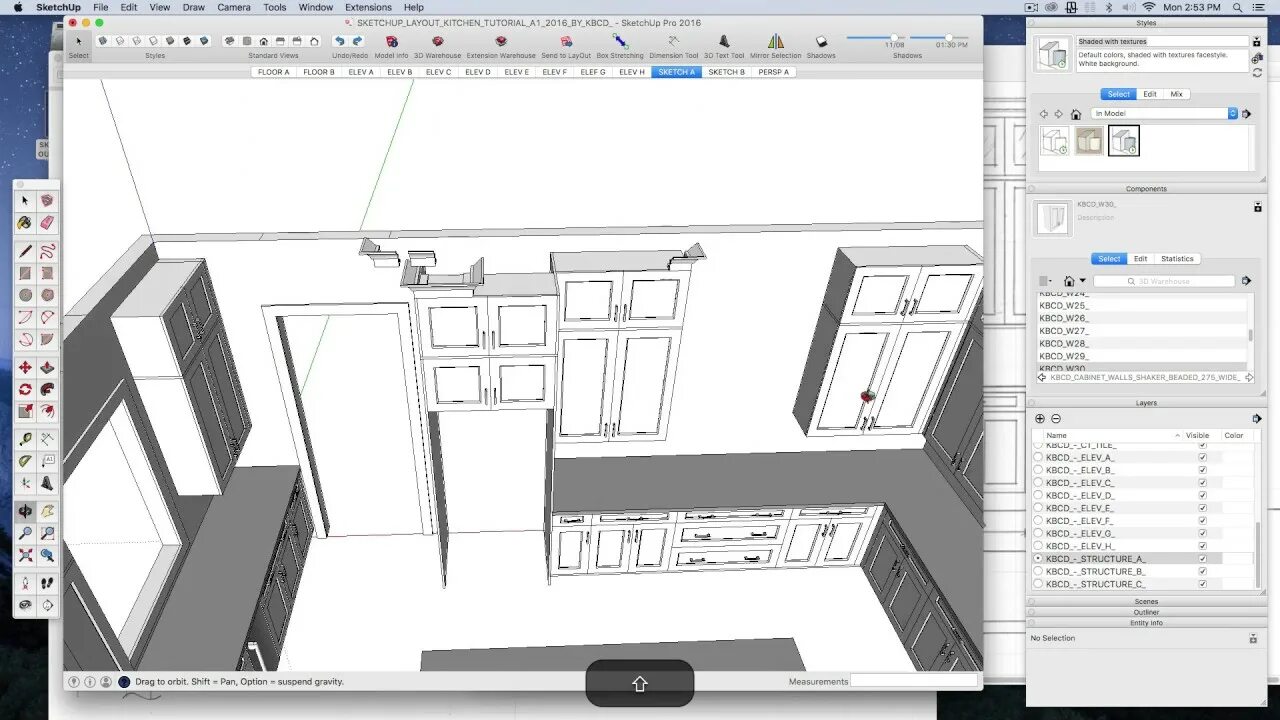Open Model Info from toolbar
This screenshot has width=1280, height=720.
pyautogui.click(x=391, y=41)
